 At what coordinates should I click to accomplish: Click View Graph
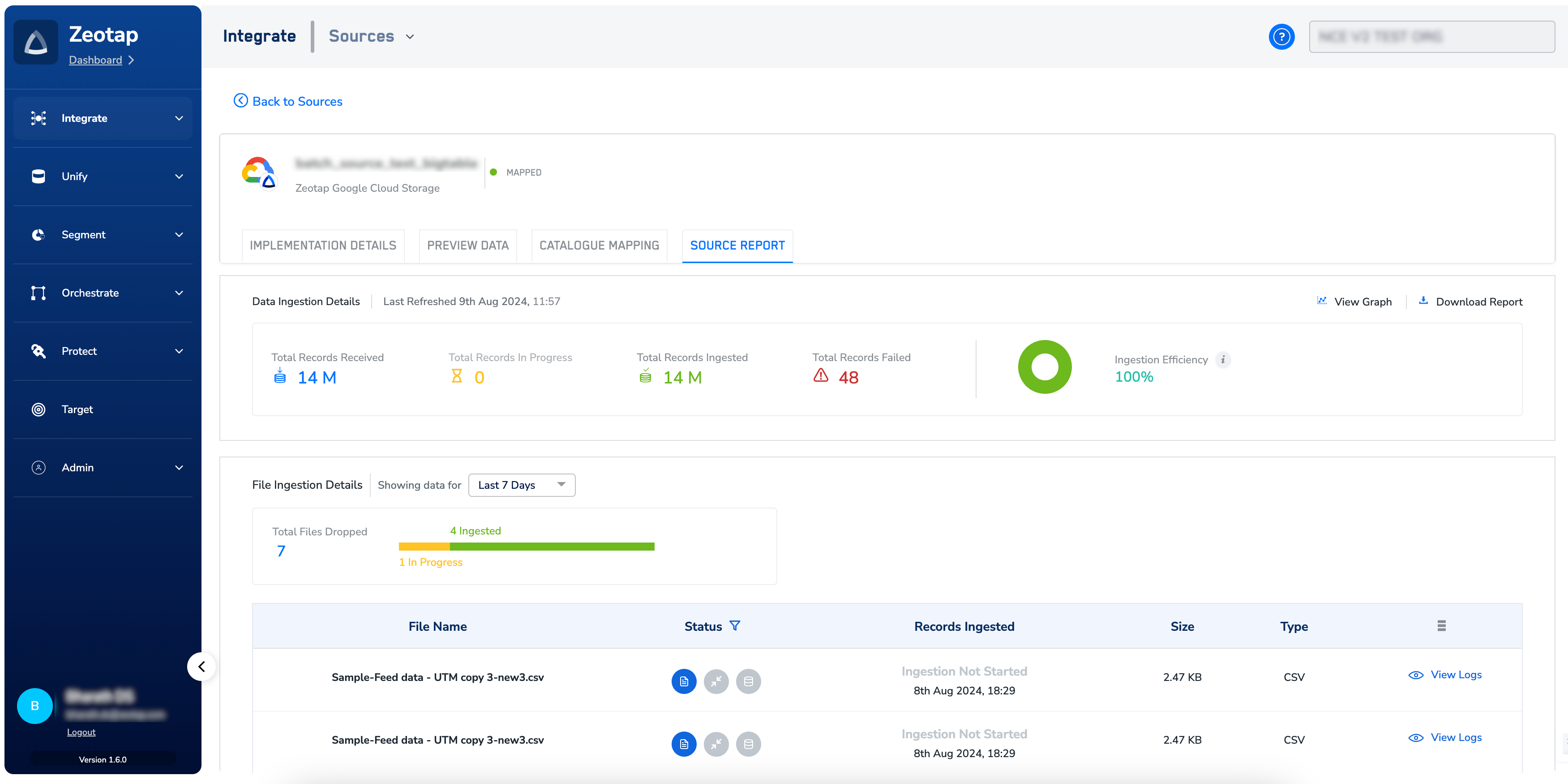1354,302
